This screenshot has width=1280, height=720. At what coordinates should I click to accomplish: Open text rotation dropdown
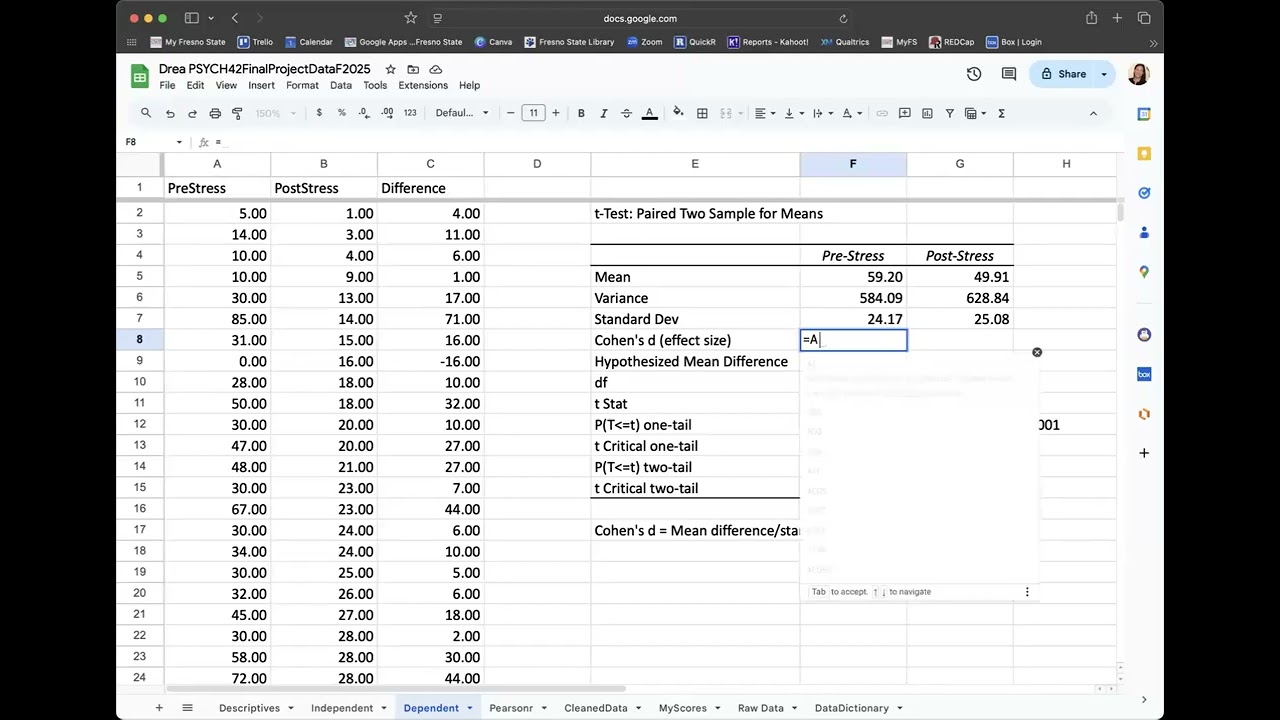(852, 113)
